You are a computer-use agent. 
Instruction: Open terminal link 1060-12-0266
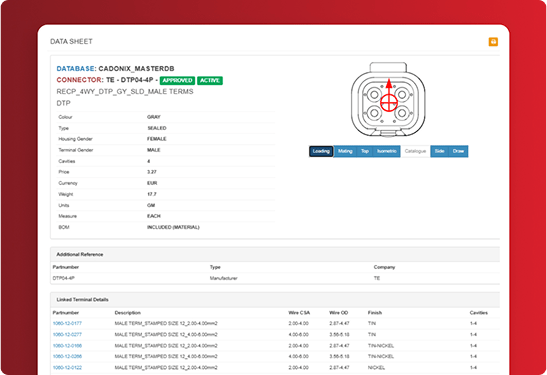67,357
